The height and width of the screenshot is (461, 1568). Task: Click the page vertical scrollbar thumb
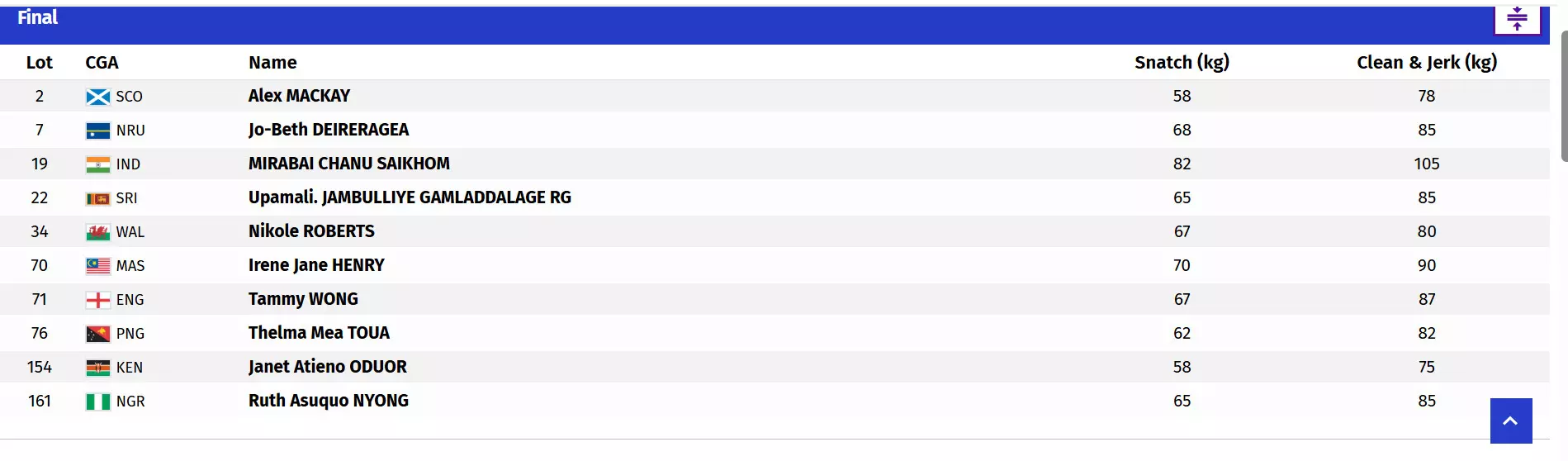click(1563, 97)
